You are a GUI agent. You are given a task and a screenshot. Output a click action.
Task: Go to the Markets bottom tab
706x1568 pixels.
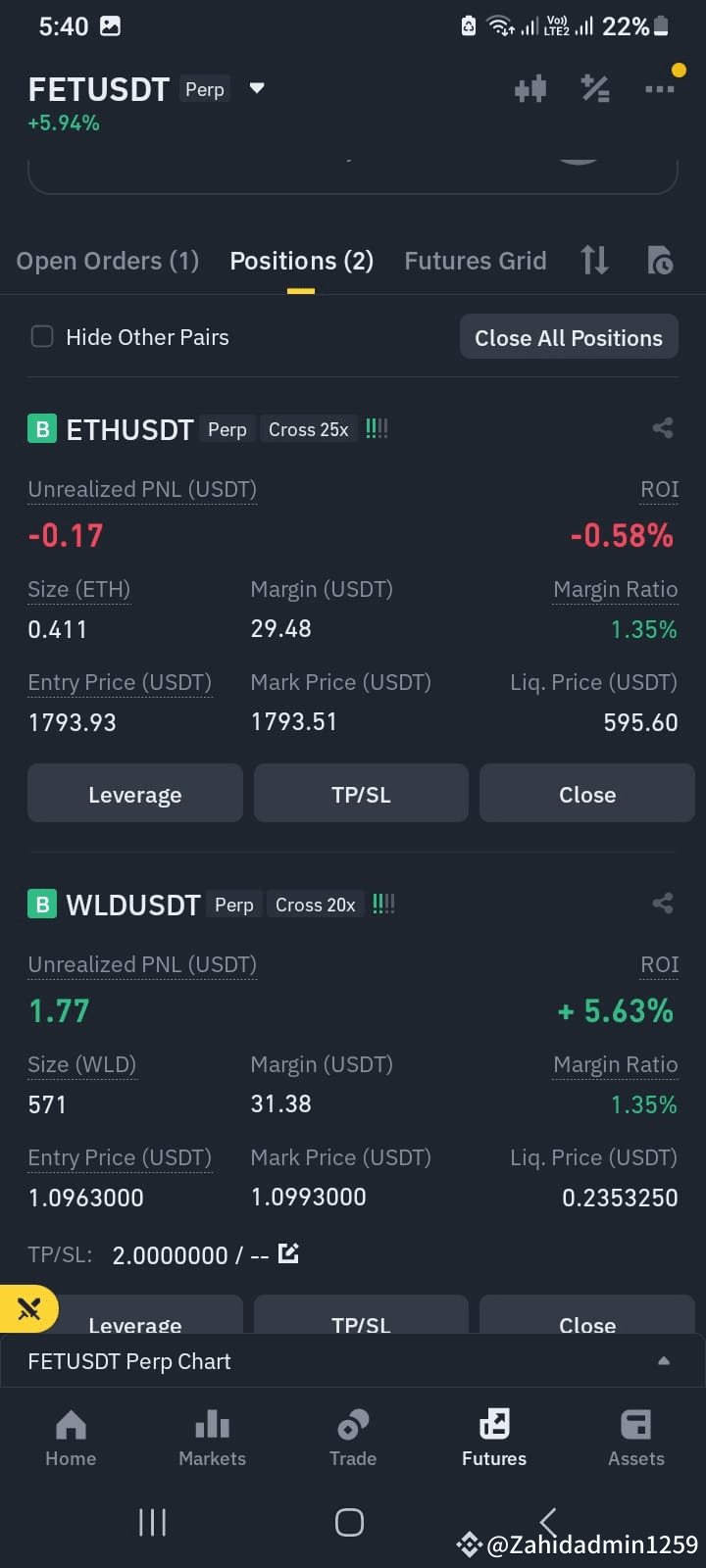(x=212, y=1438)
